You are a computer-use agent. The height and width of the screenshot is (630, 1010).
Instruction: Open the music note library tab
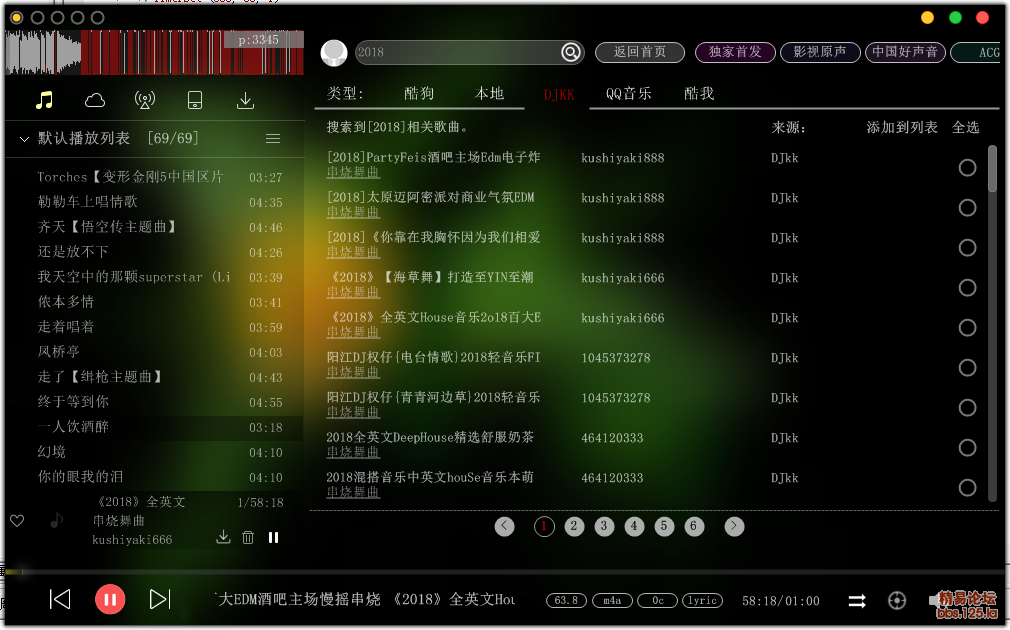[x=44, y=100]
